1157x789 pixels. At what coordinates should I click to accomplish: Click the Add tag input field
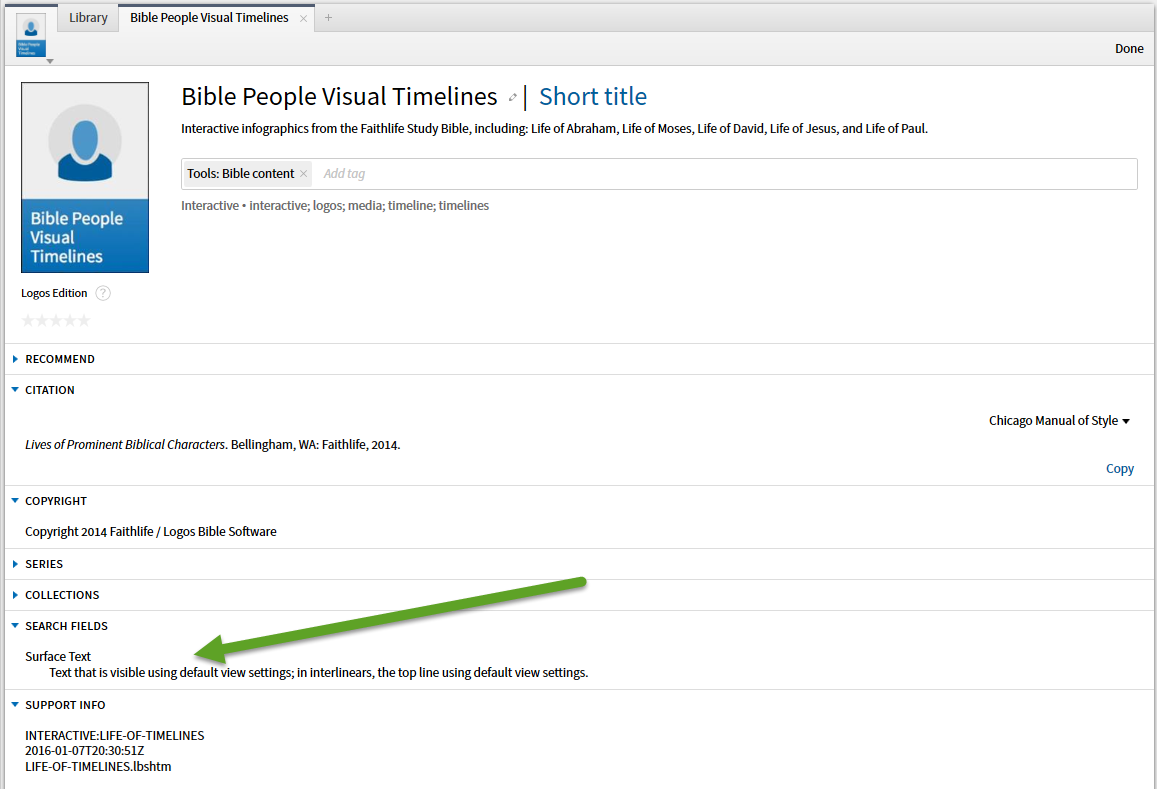(x=723, y=173)
